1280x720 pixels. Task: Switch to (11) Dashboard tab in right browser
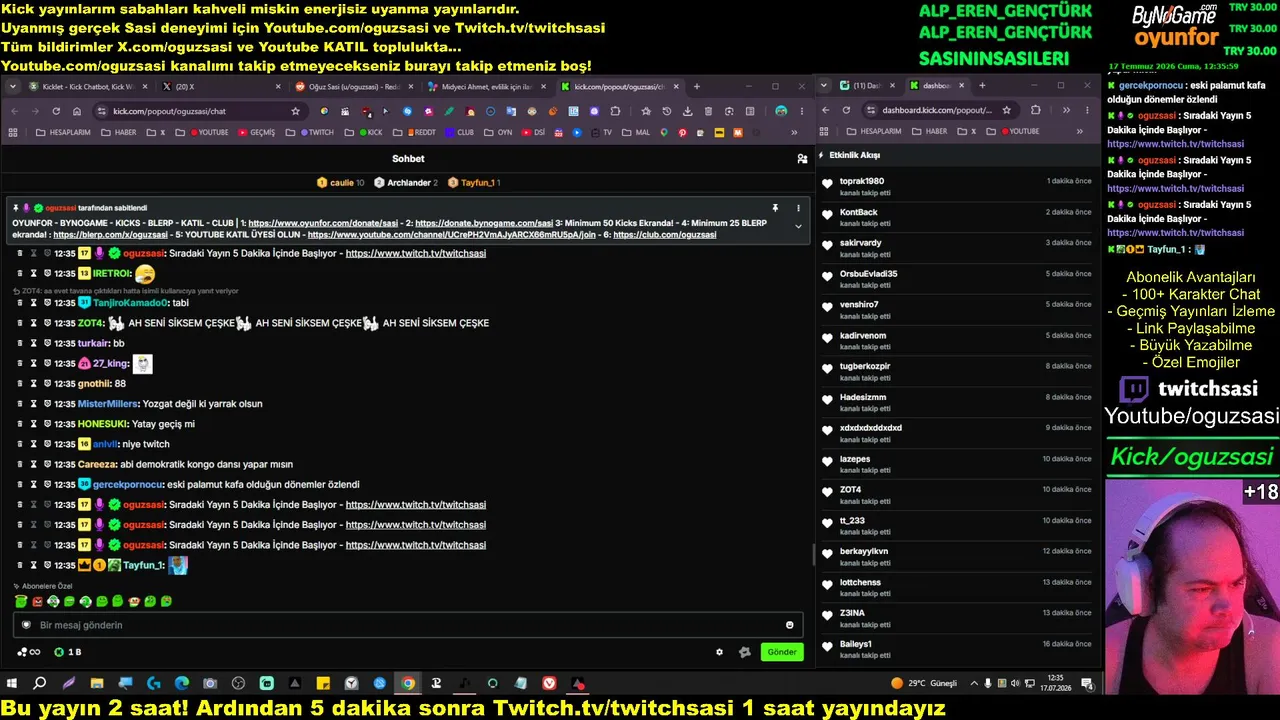(x=866, y=86)
